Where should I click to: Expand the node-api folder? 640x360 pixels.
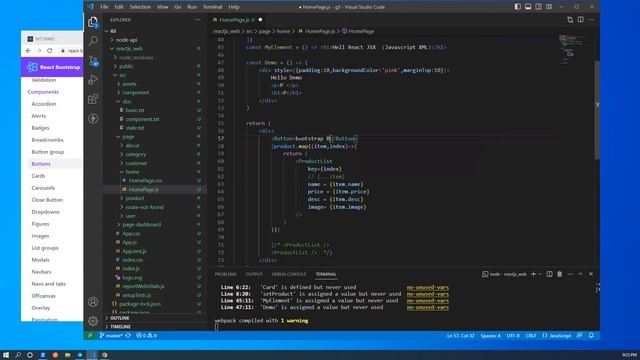126,40
